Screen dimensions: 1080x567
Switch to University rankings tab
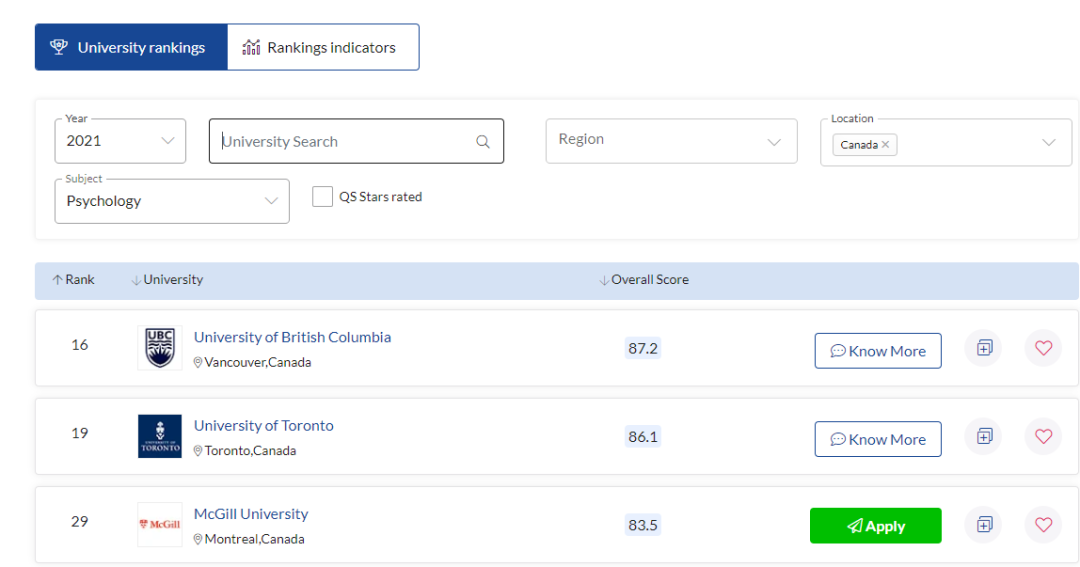pyautogui.click(x=131, y=47)
